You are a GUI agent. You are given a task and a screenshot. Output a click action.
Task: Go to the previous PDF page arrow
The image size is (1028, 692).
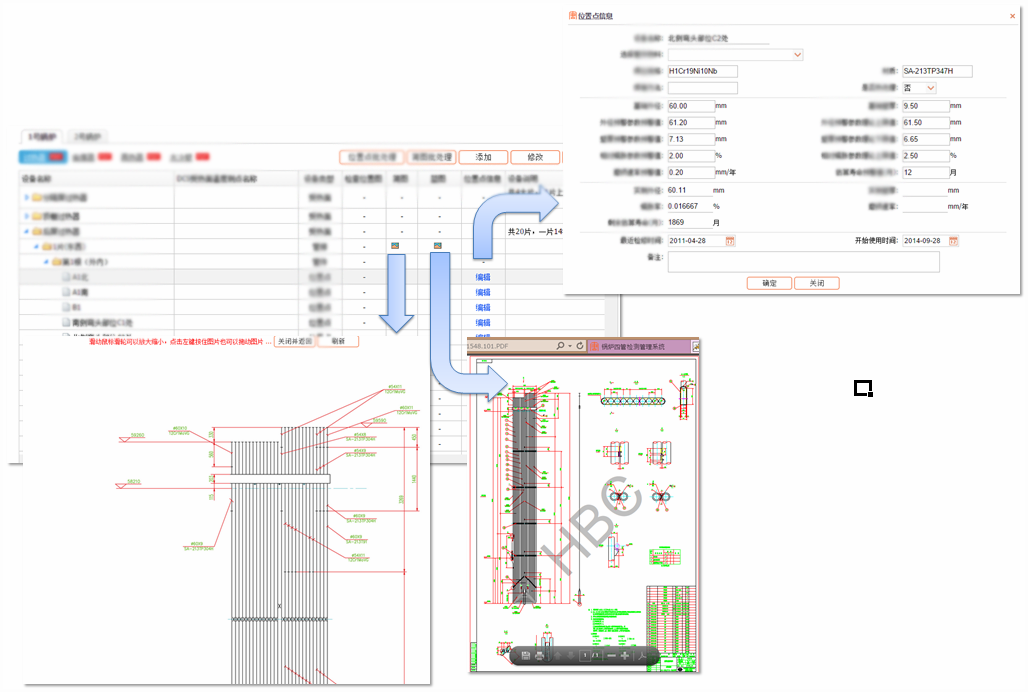pos(558,655)
